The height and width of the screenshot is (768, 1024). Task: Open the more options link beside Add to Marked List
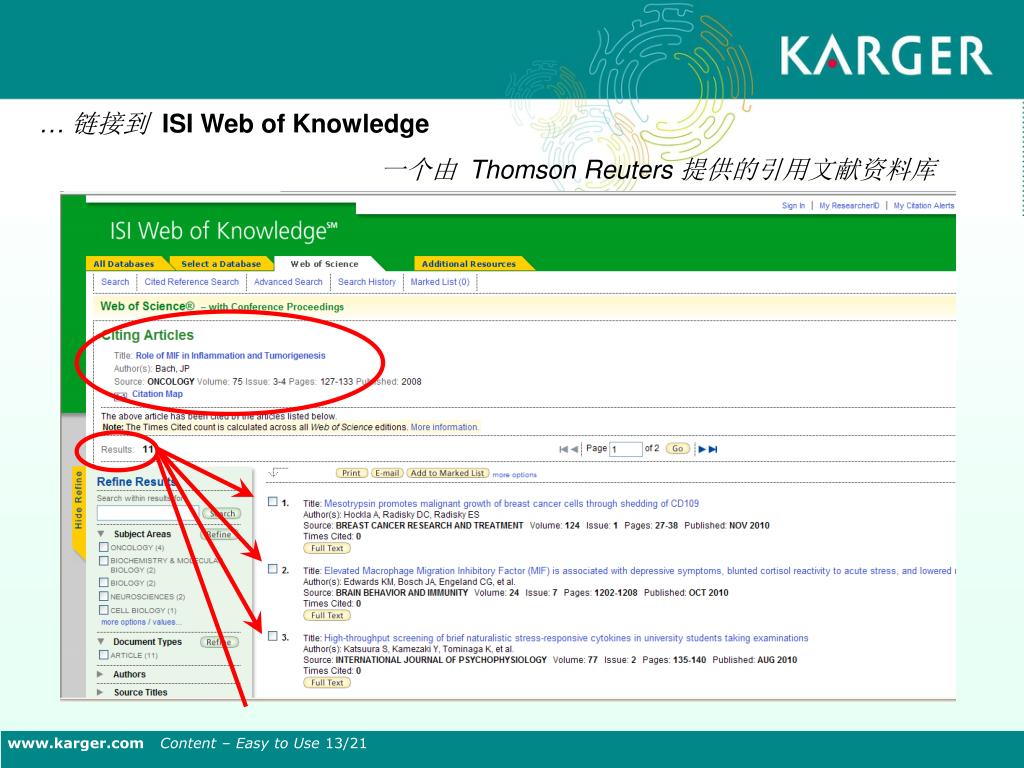coord(515,475)
